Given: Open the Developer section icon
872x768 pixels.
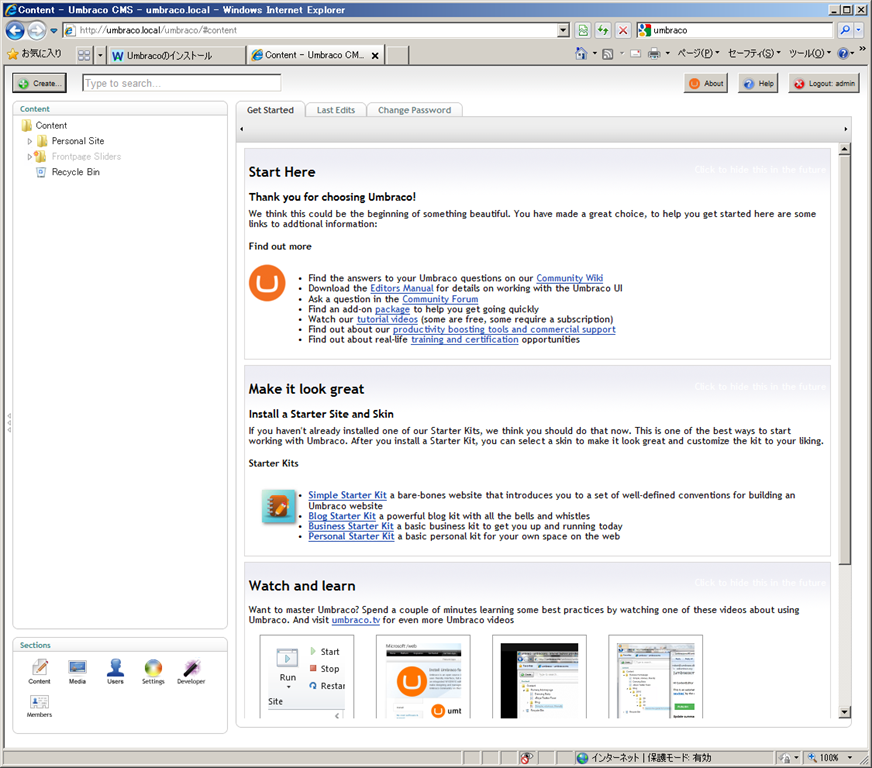Looking at the screenshot, I should (191, 671).
